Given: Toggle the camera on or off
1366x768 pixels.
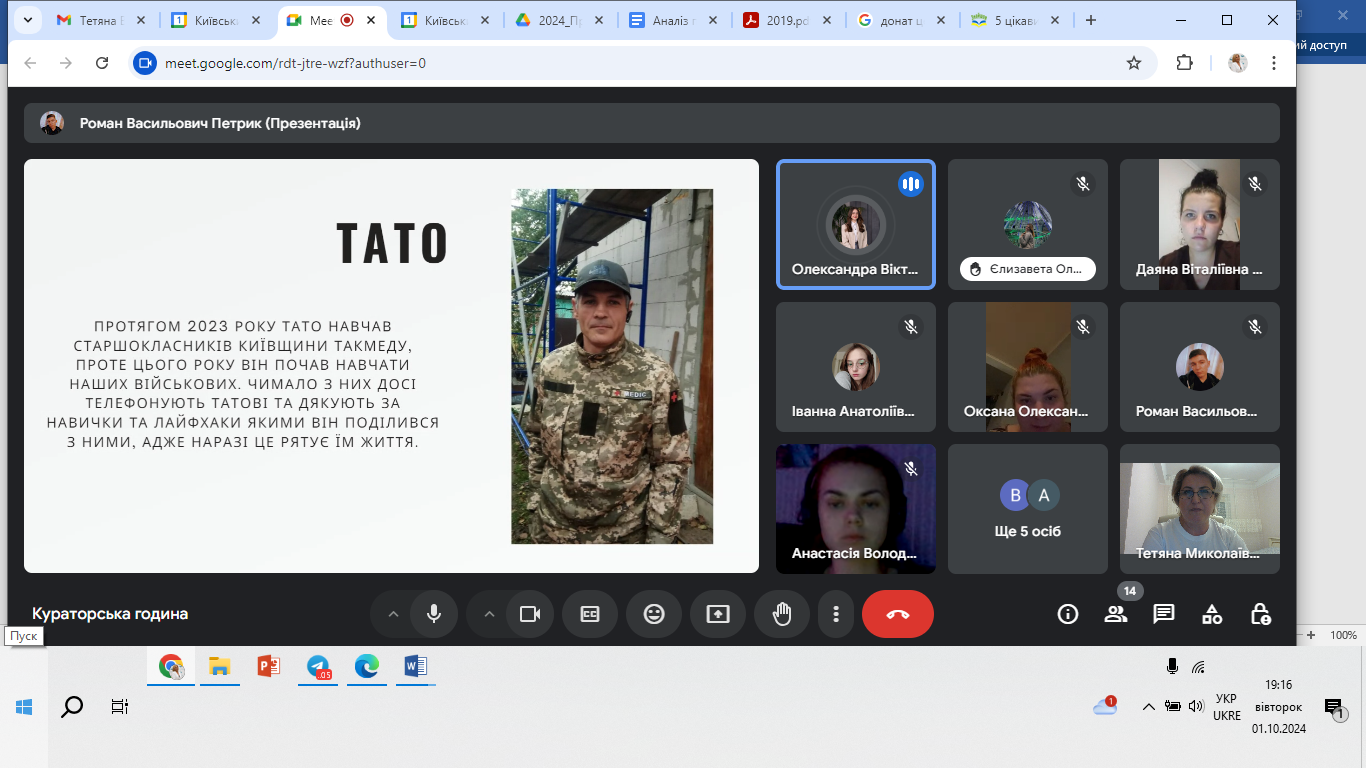Looking at the screenshot, I should tap(530, 614).
